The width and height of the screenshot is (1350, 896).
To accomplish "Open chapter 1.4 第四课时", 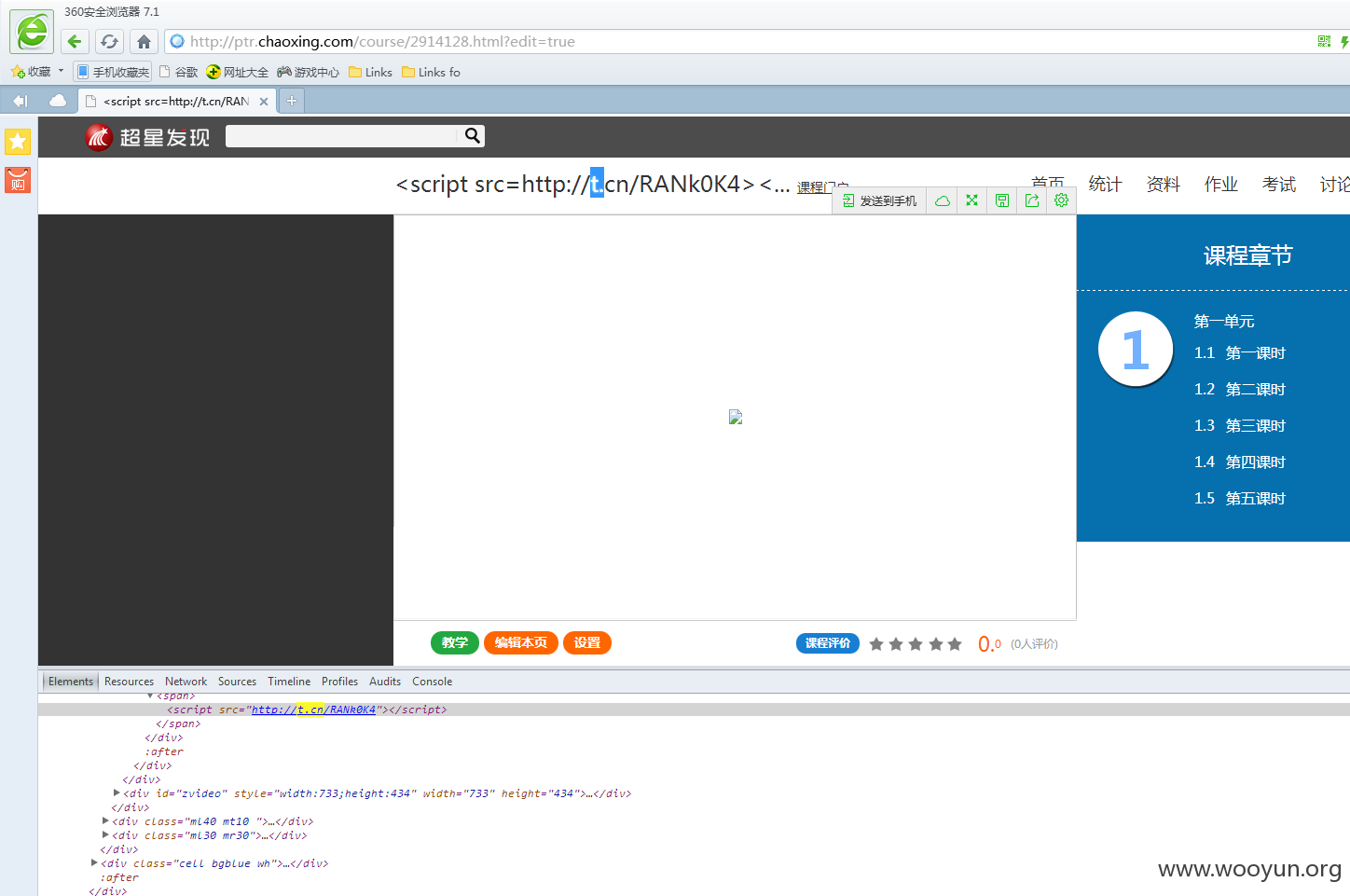I will 1239,462.
